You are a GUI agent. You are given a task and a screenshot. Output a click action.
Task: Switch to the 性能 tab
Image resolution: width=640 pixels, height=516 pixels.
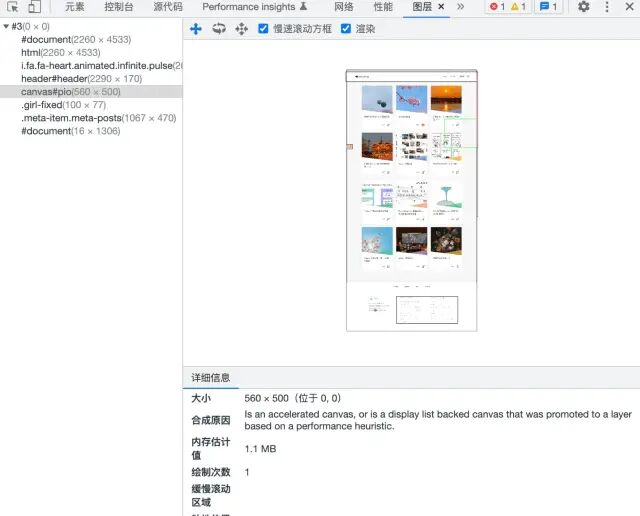point(383,7)
